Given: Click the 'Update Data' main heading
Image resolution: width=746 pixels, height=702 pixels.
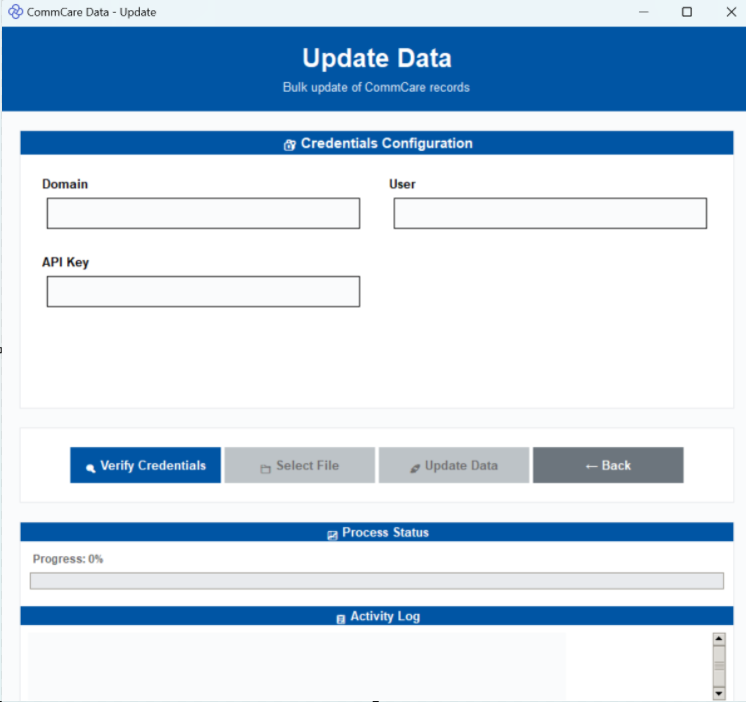Looking at the screenshot, I should pyautogui.click(x=377, y=58).
